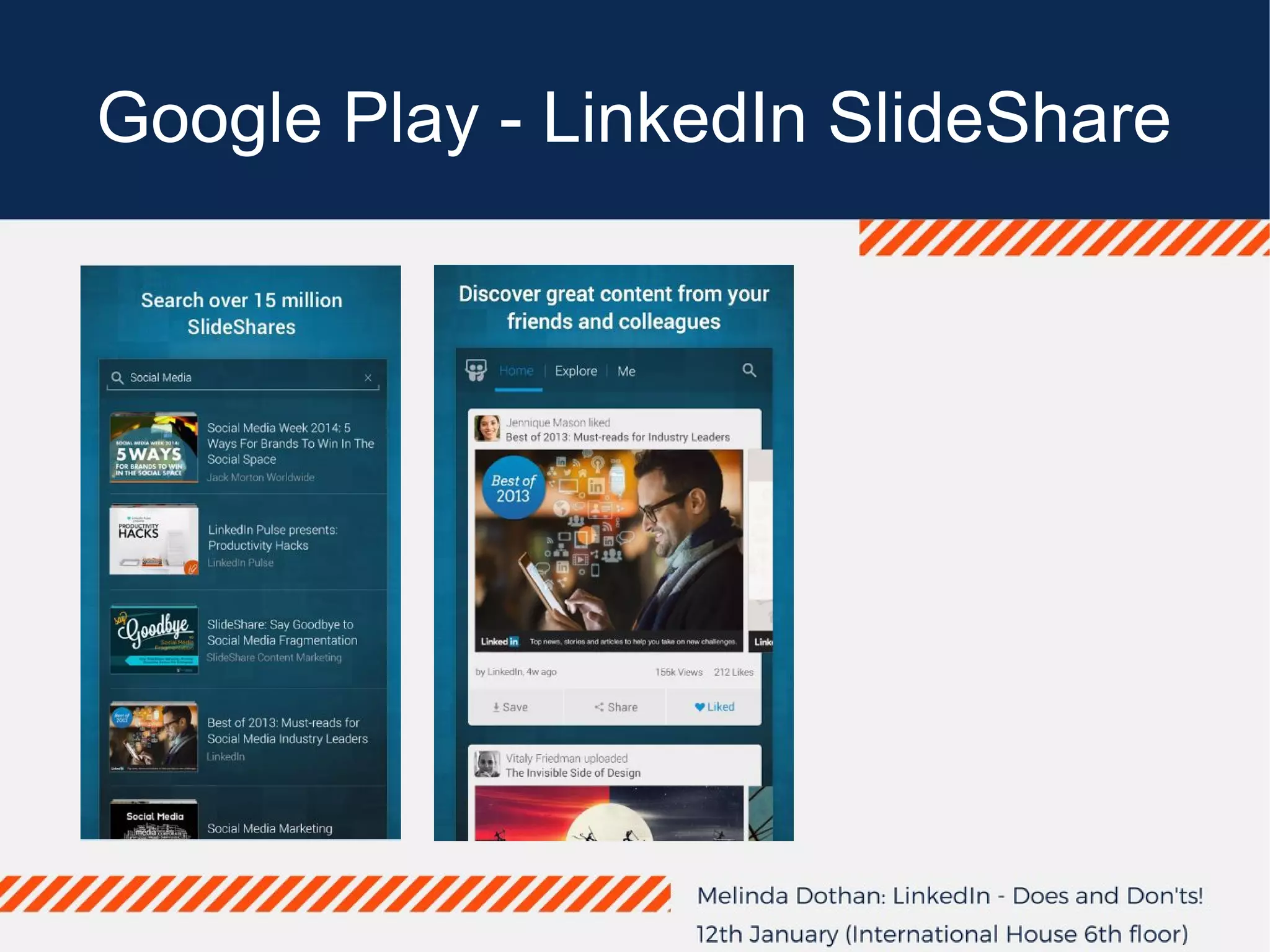Switch to the Explore tab
Viewport: 1270px width, 952px height.
576,371
